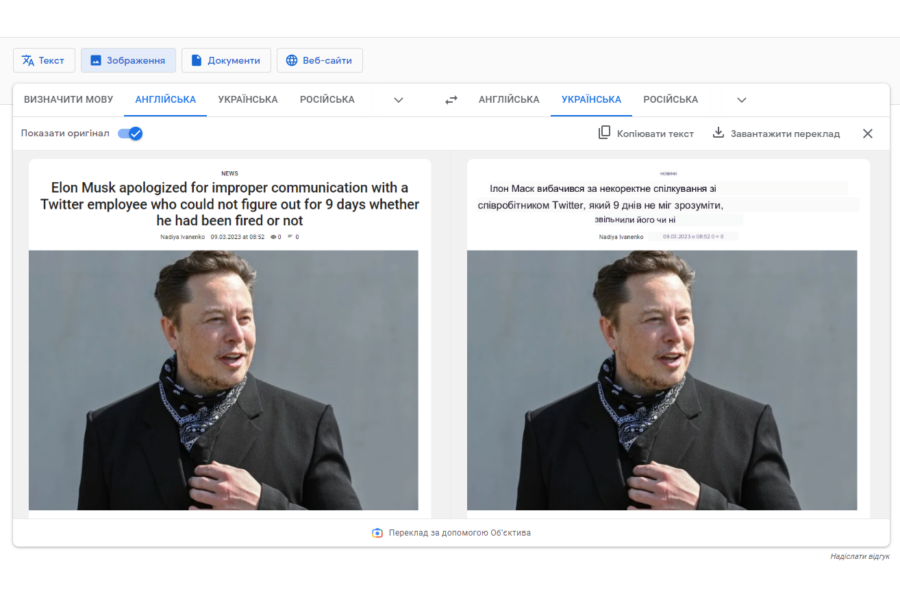Click the translated Ілон Маск headline
Image resolution: width=900 pixels, height=600 pixels.
click(x=601, y=204)
